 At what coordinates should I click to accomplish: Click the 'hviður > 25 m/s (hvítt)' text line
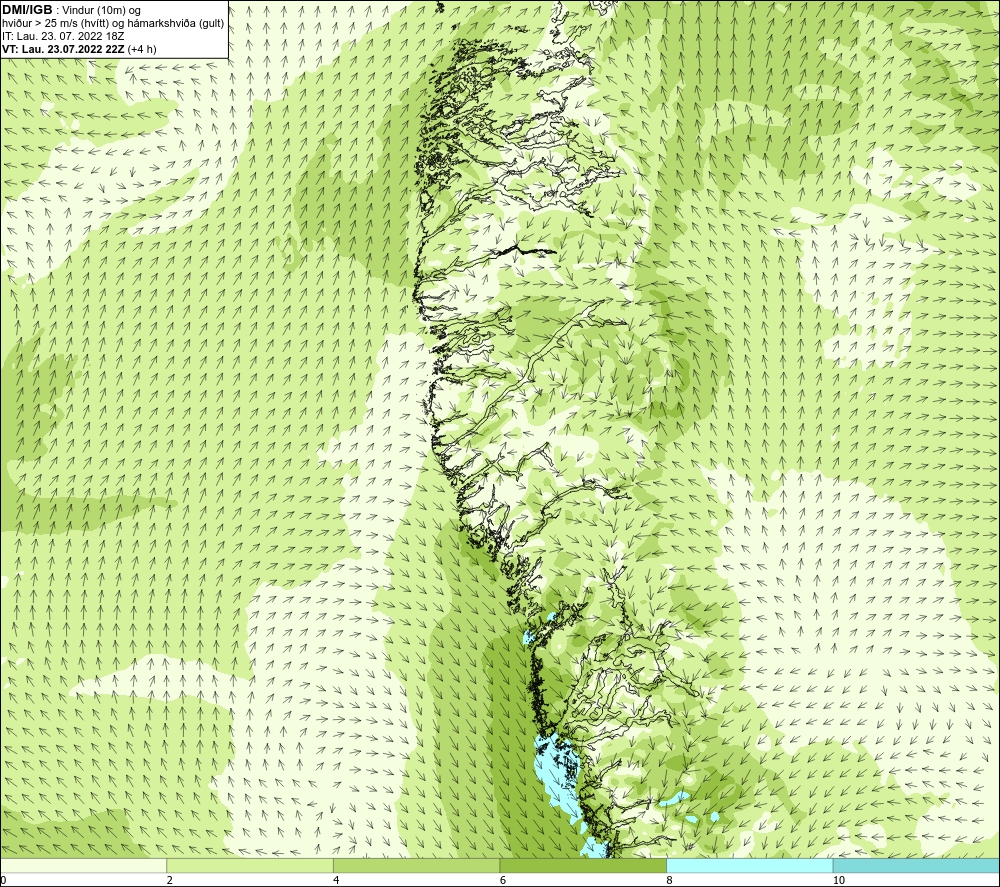click(61, 24)
